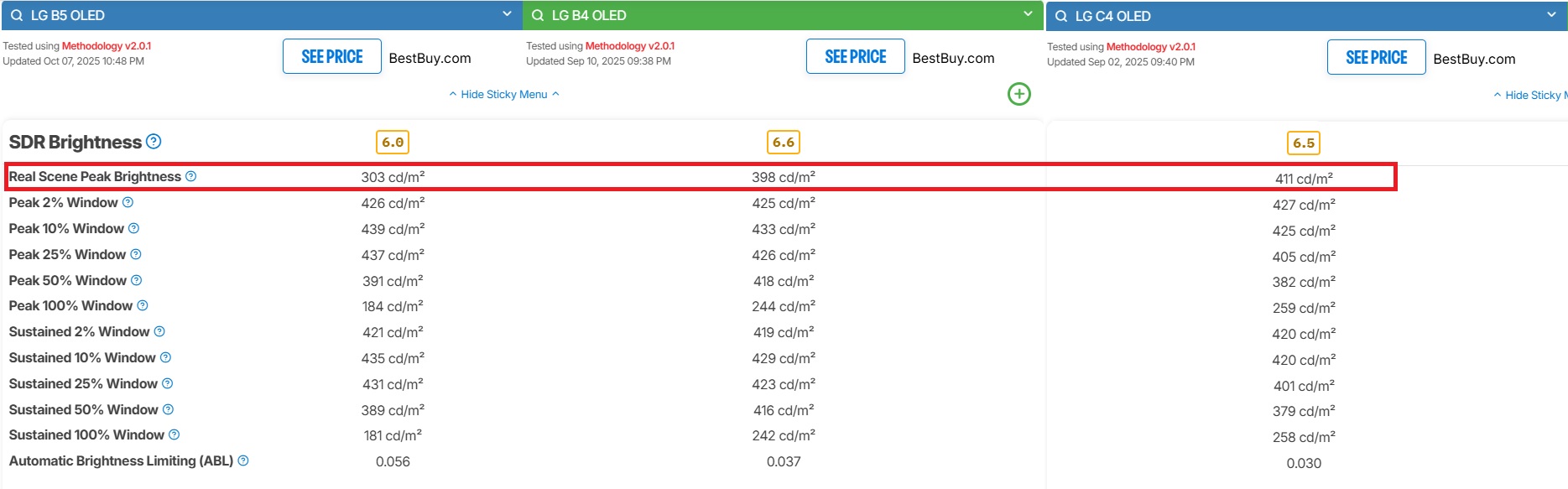Click help icon beside Peak 100% Window

tap(143, 305)
